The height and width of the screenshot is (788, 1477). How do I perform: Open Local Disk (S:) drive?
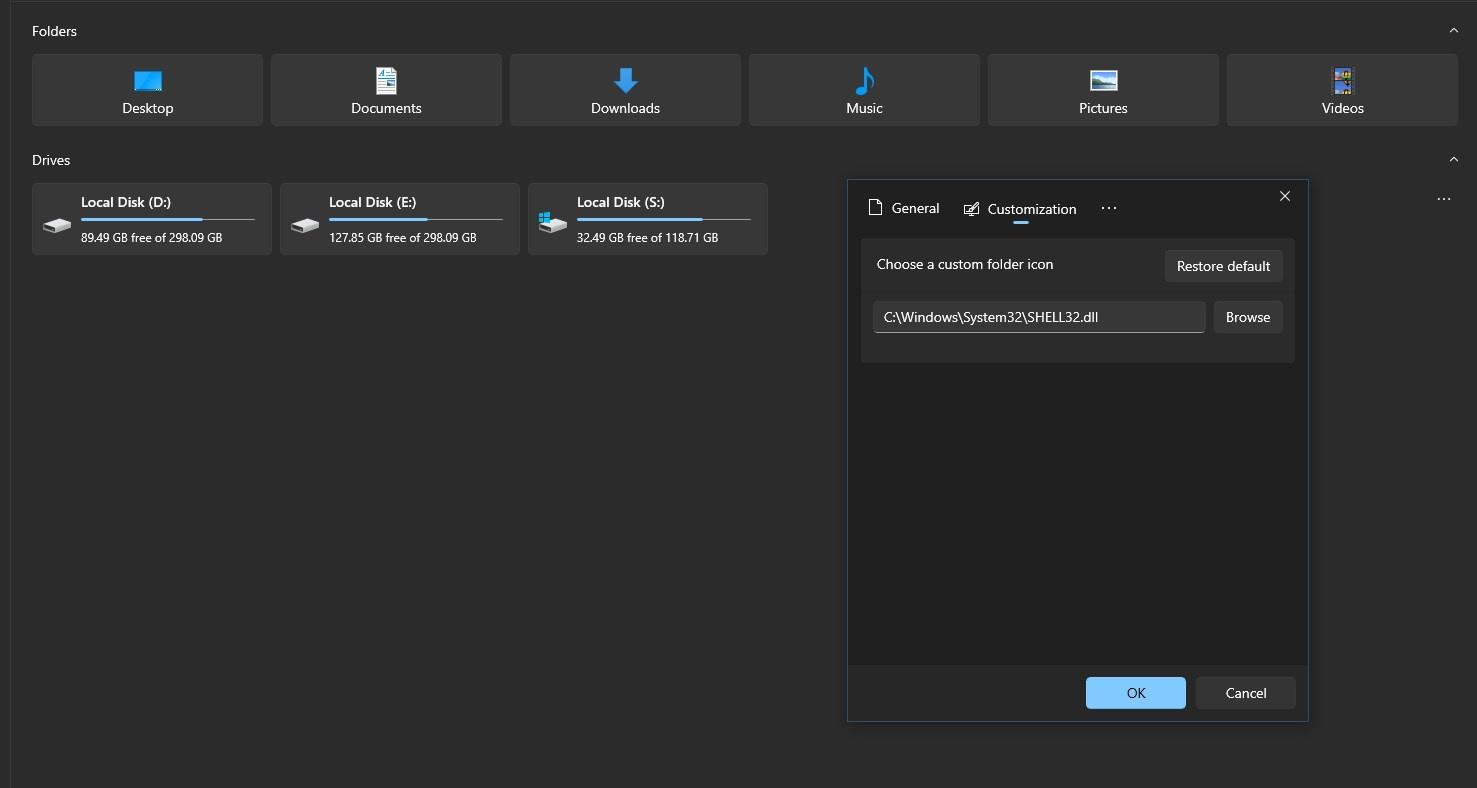(x=648, y=219)
